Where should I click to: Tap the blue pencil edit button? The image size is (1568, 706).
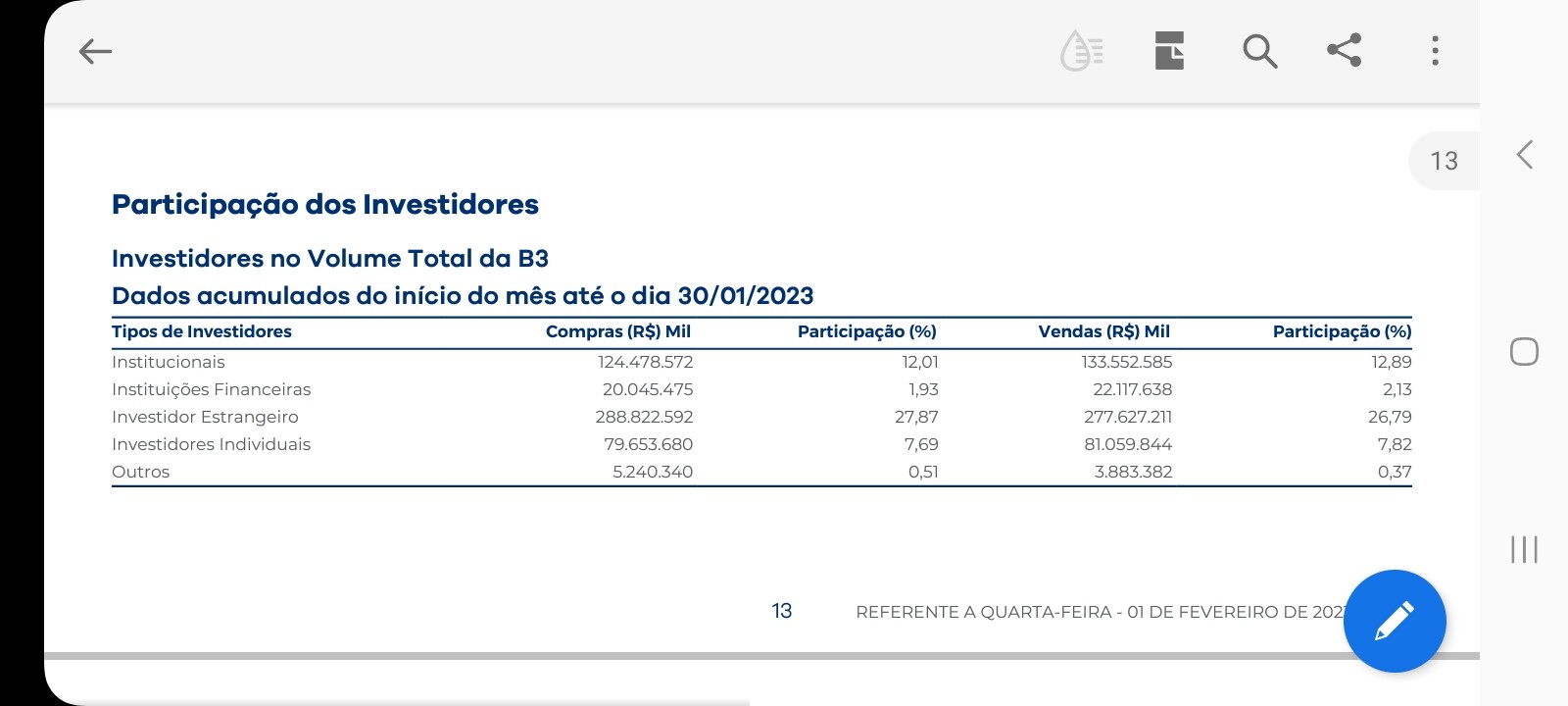point(1394,621)
